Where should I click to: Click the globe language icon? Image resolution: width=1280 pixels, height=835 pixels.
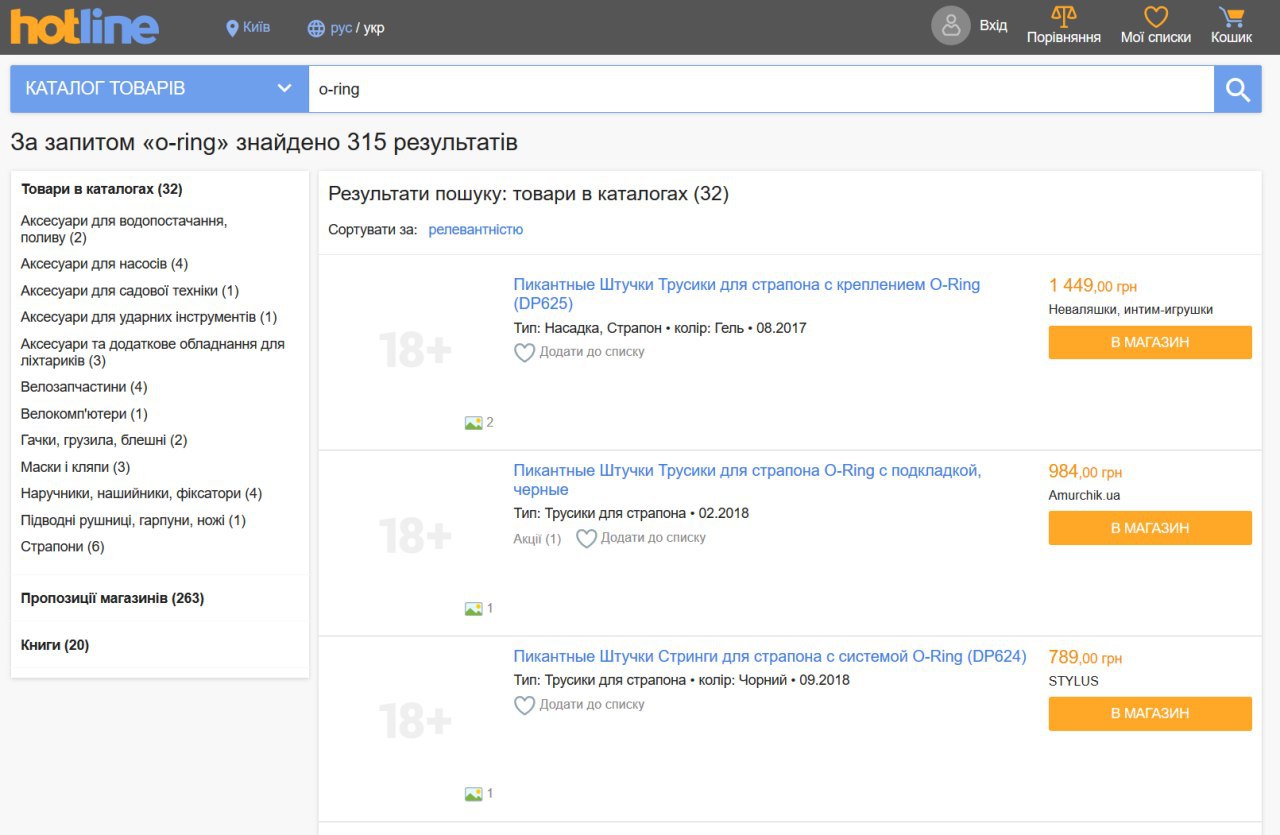(x=316, y=28)
